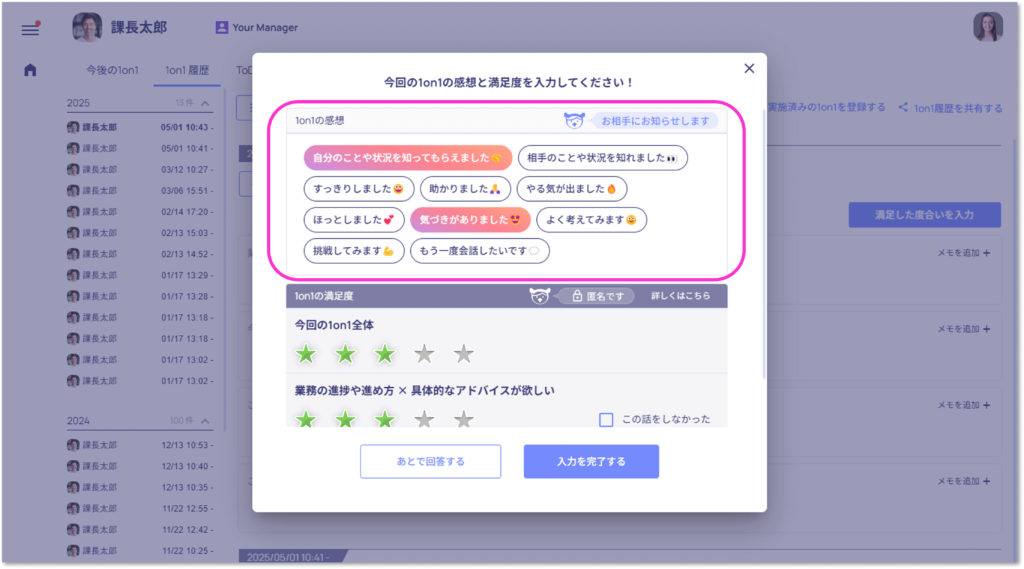Check この話をしなかった checkbox
The width and height of the screenshot is (1024, 569).
click(x=606, y=419)
